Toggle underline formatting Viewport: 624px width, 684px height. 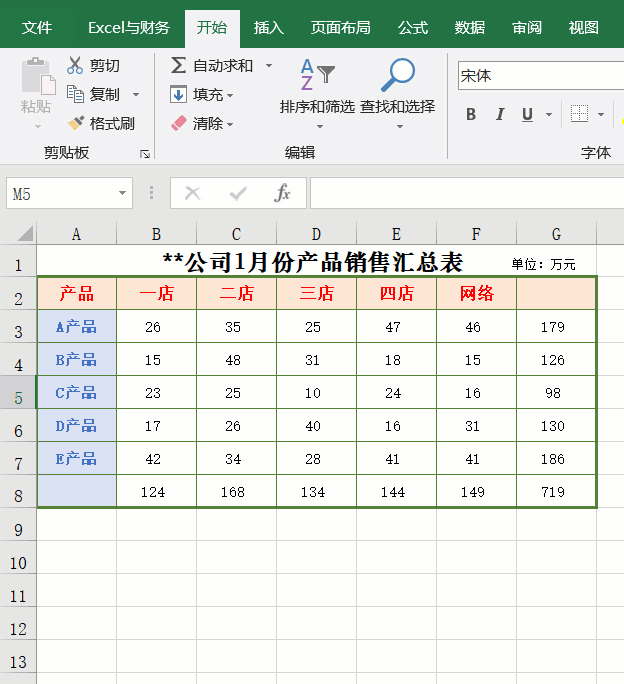point(526,114)
